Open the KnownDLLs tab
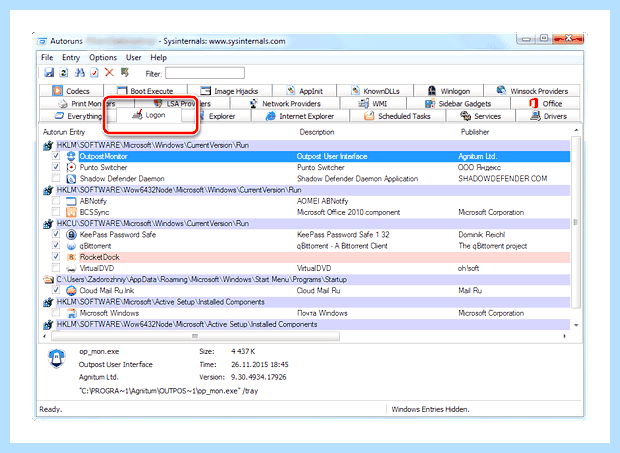 click(375, 91)
